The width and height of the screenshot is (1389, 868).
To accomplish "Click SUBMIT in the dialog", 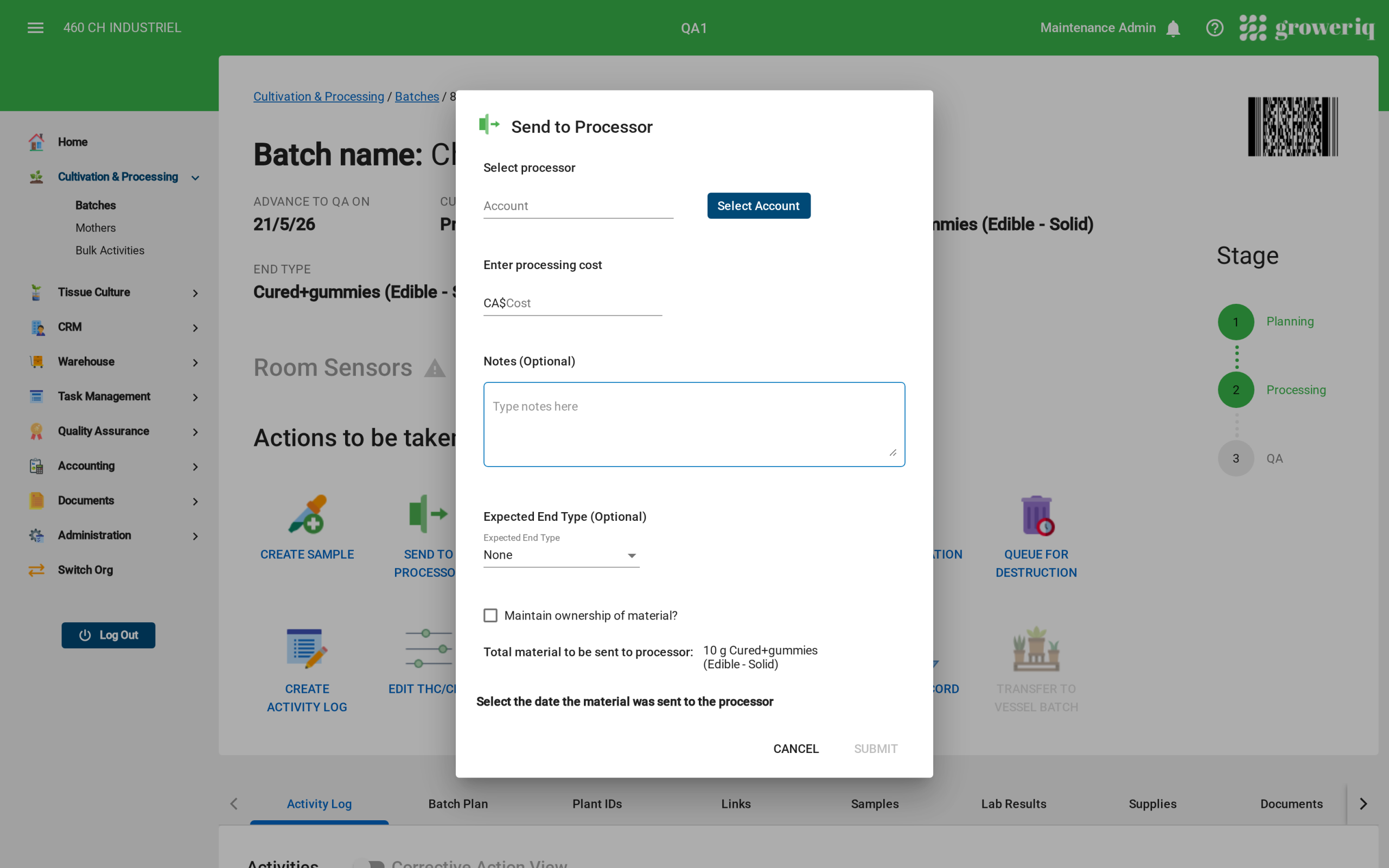I will [x=875, y=749].
